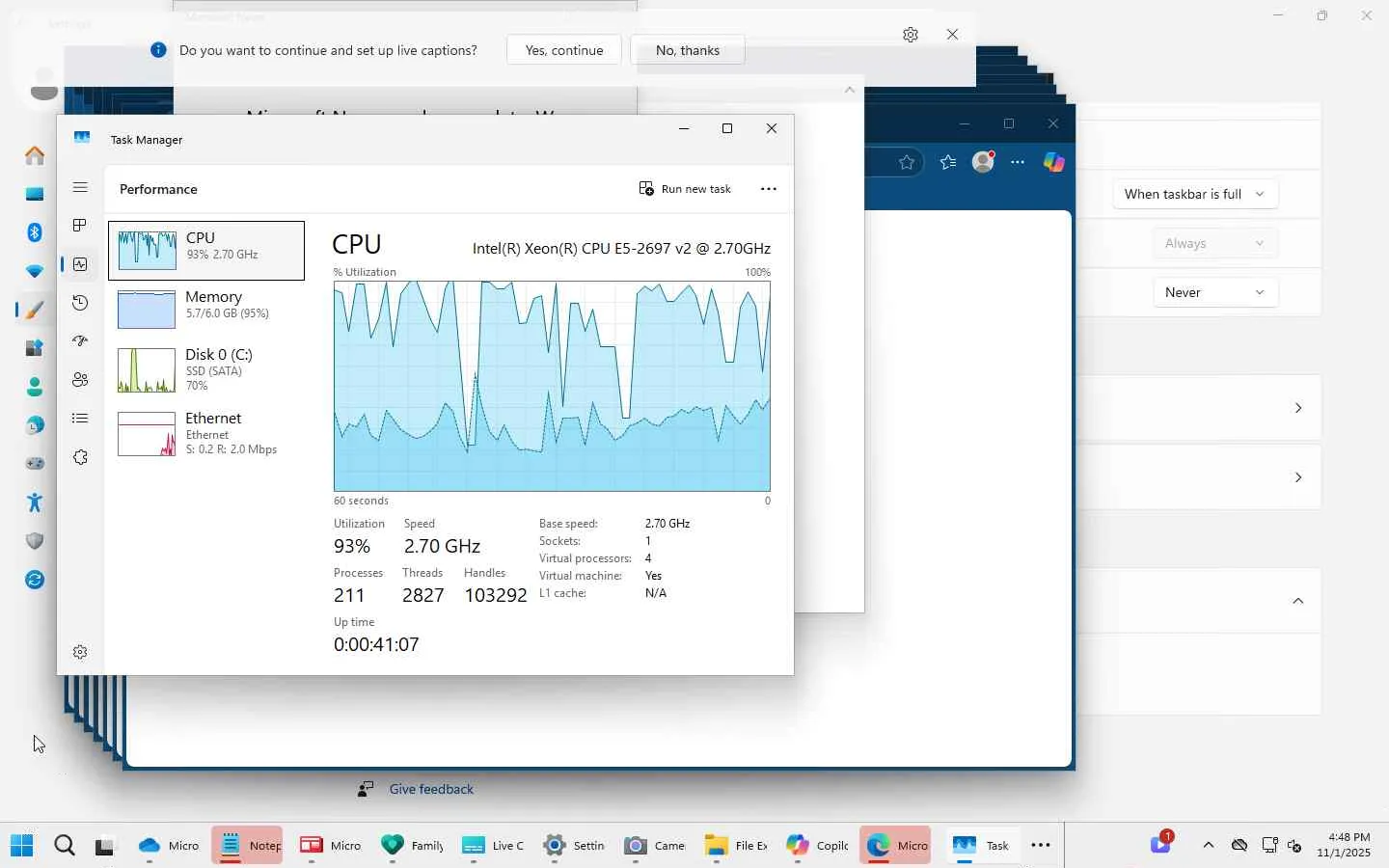The height and width of the screenshot is (868, 1389).
Task: Open Users page in Task Manager sidebar
Action: (x=80, y=380)
